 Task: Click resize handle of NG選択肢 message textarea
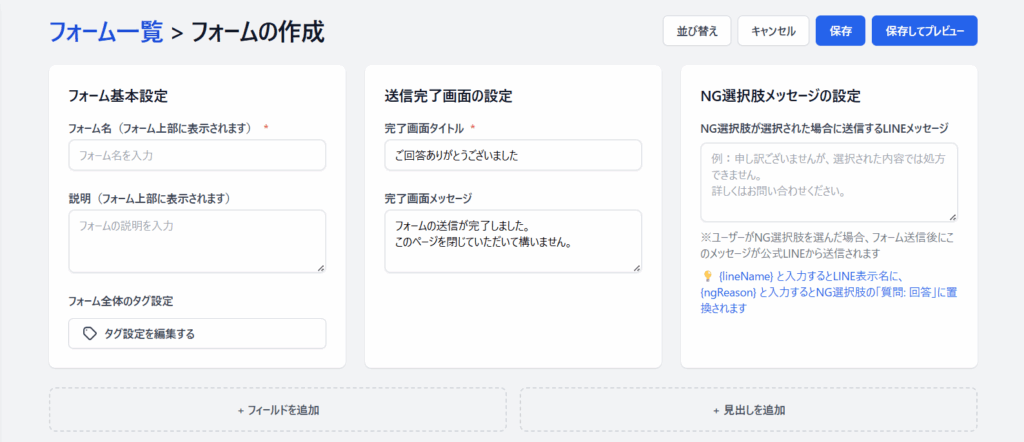click(953, 216)
